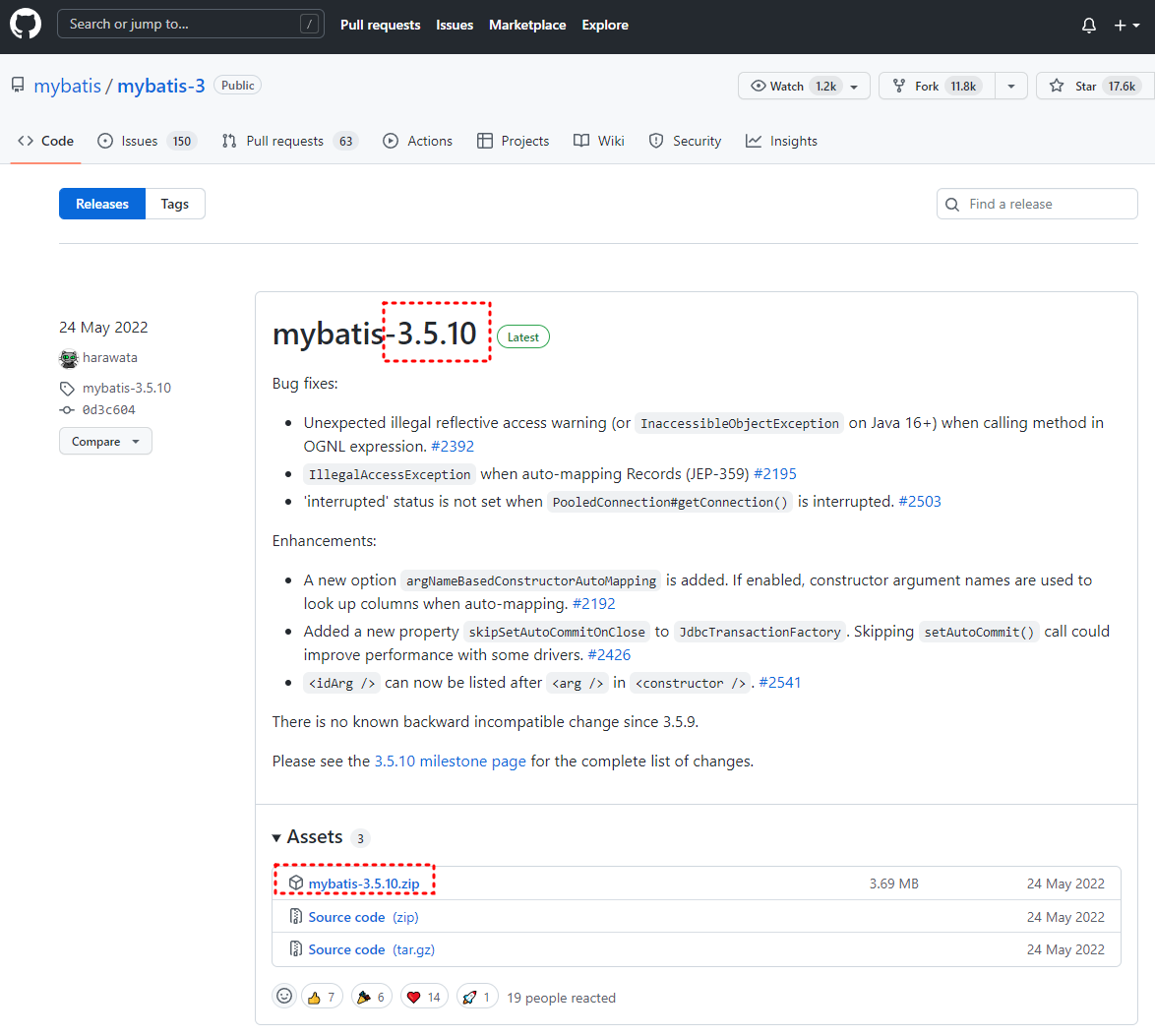Toggle the thumbs up reaction
The height and width of the screenshot is (1036, 1155).
tap(322, 997)
